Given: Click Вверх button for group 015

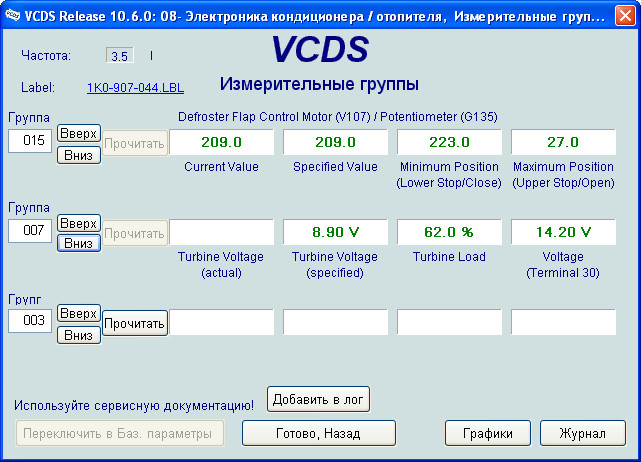Looking at the screenshot, I should click(x=78, y=133).
